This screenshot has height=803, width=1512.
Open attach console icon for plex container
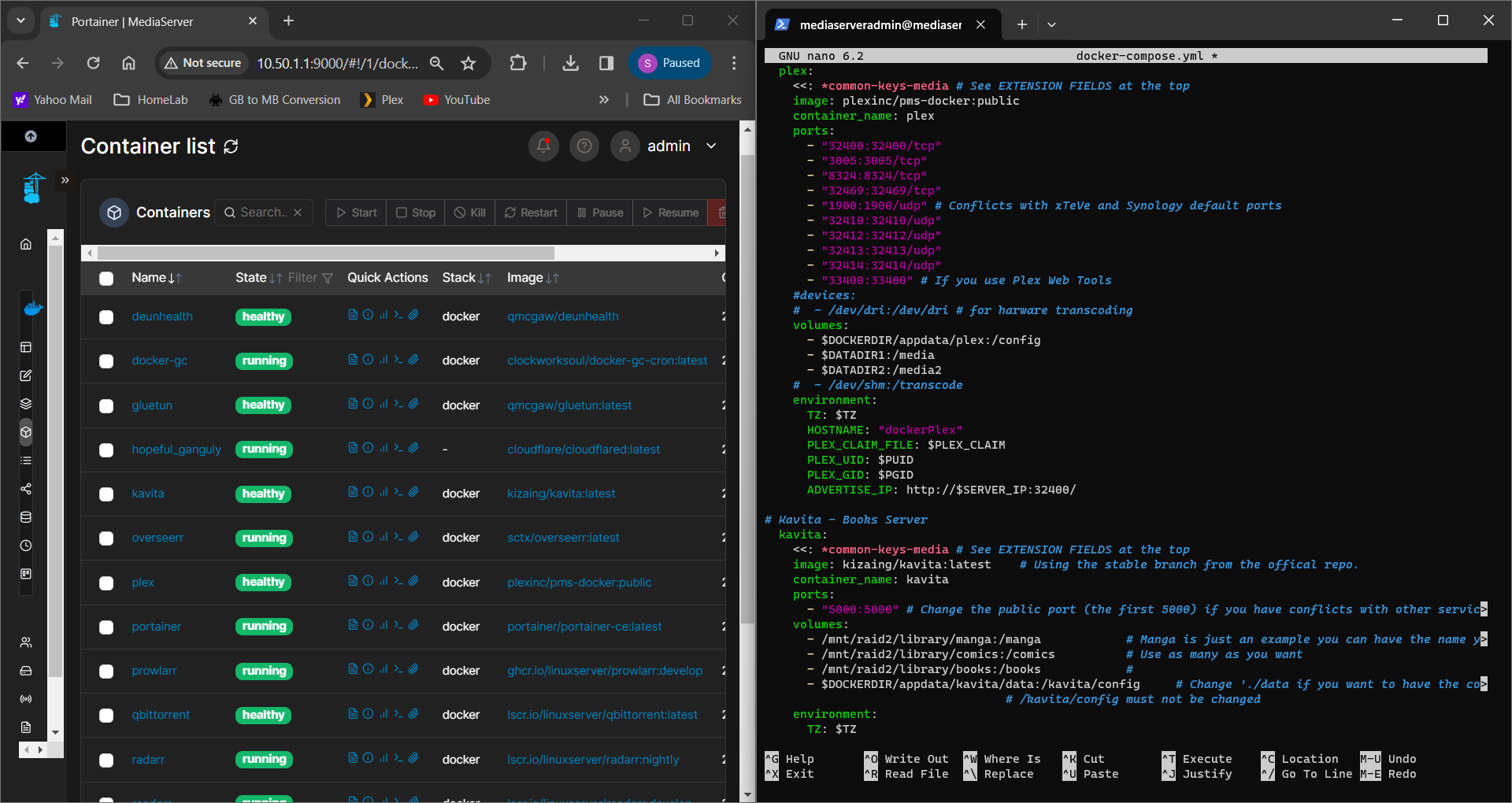(x=413, y=581)
